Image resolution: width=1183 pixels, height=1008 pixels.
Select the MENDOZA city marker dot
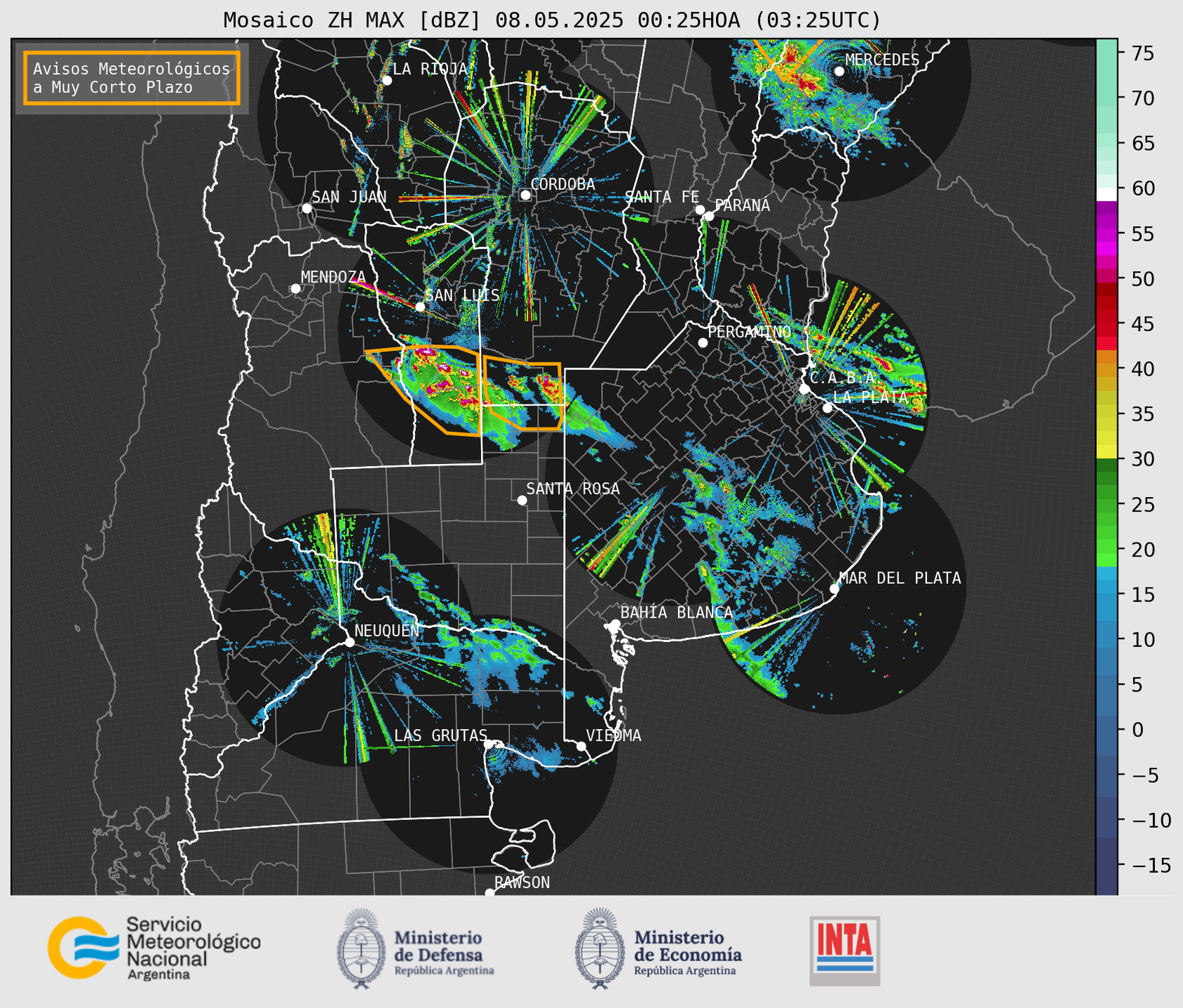(x=295, y=289)
